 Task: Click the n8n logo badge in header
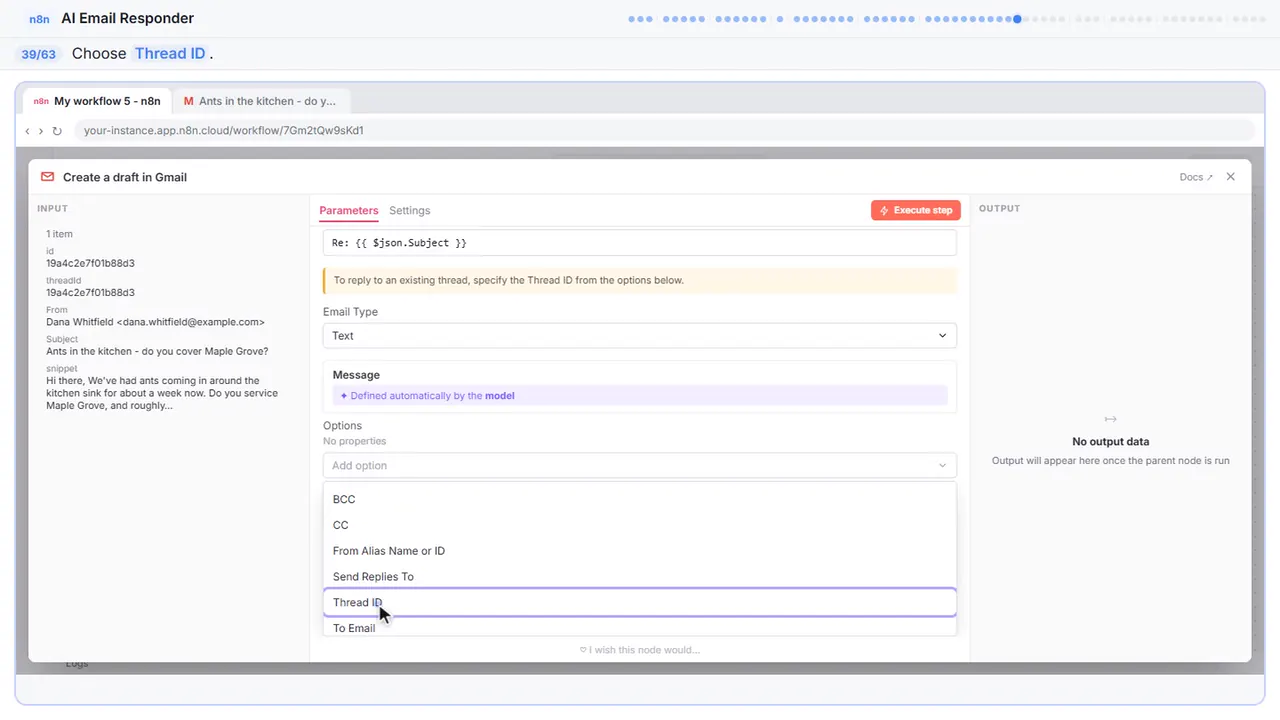pyautogui.click(x=39, y=19)
